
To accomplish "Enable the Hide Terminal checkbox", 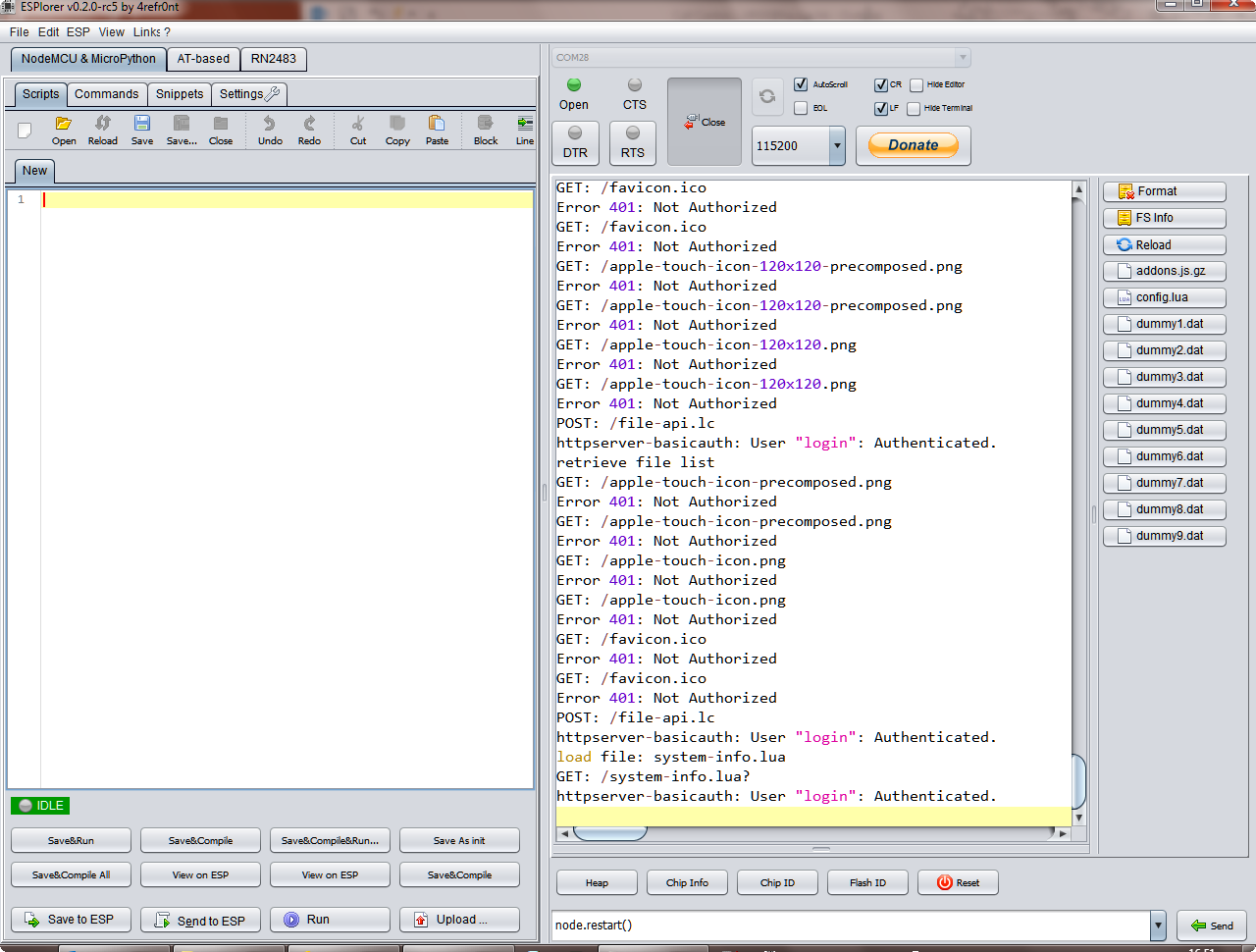I will [914, 108].
